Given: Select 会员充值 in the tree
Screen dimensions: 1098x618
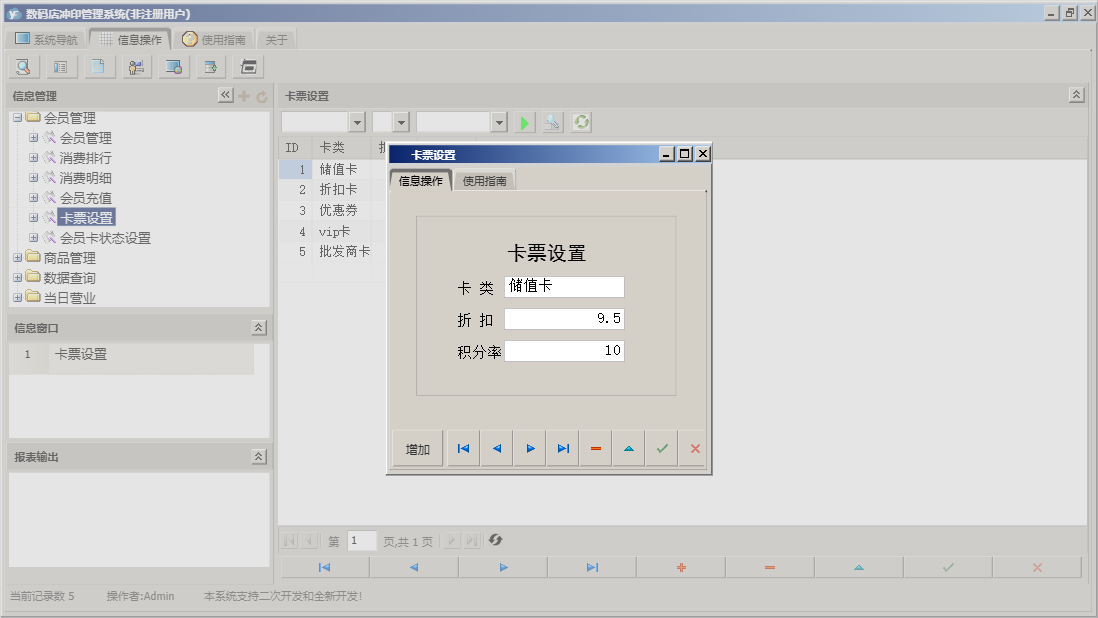Looking at the screenshot, I should pyautogui.click(x=85, y=198).
